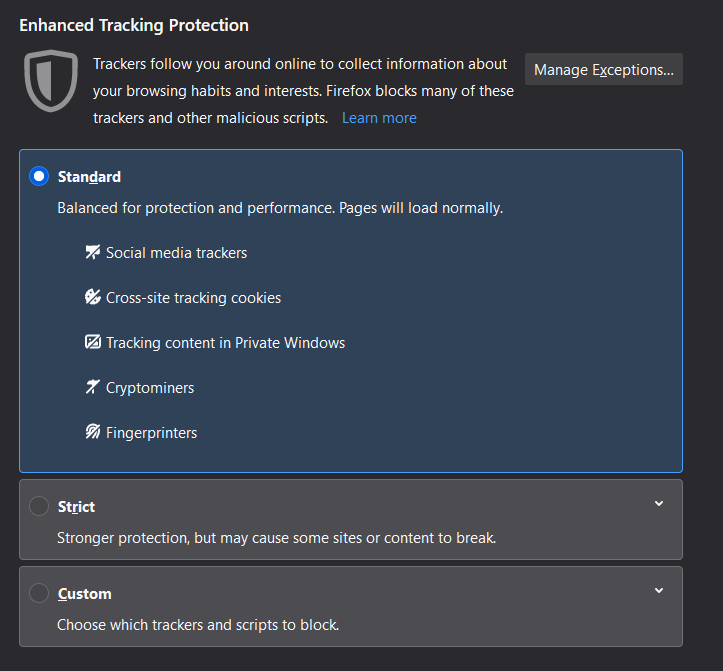Screen dimensions: 723x671
Task: Click the Cryptominers icon
Action: click(x=93, y=388)
